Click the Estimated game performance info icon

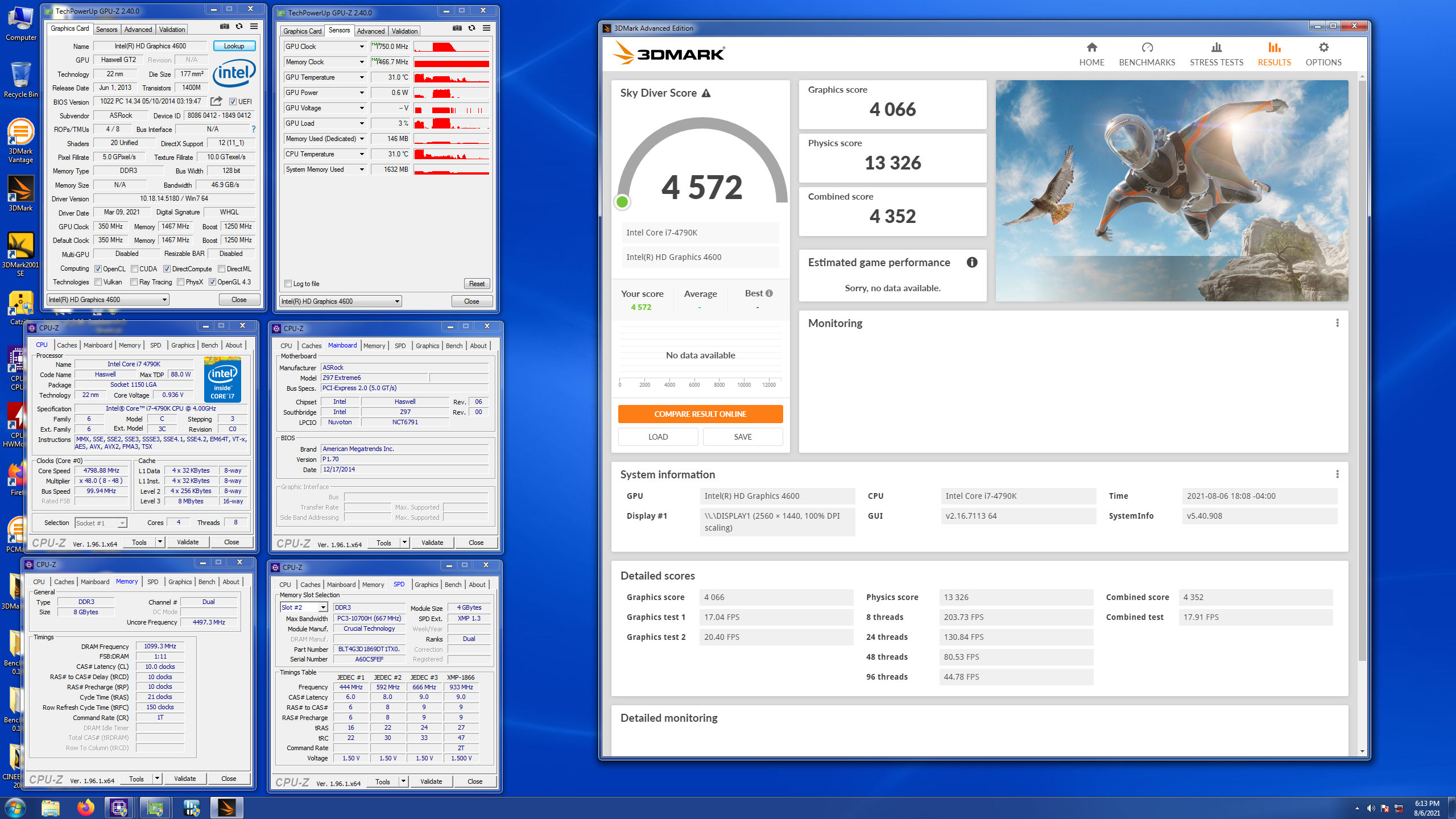pyautogui.click(x=972, y=262)
